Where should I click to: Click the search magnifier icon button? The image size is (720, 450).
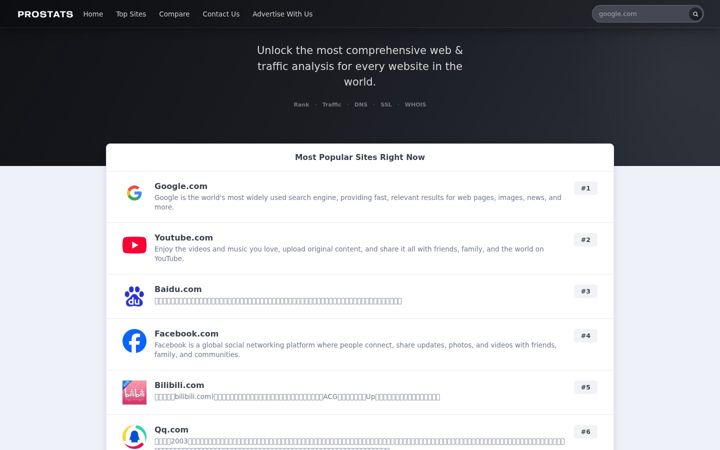695,14
